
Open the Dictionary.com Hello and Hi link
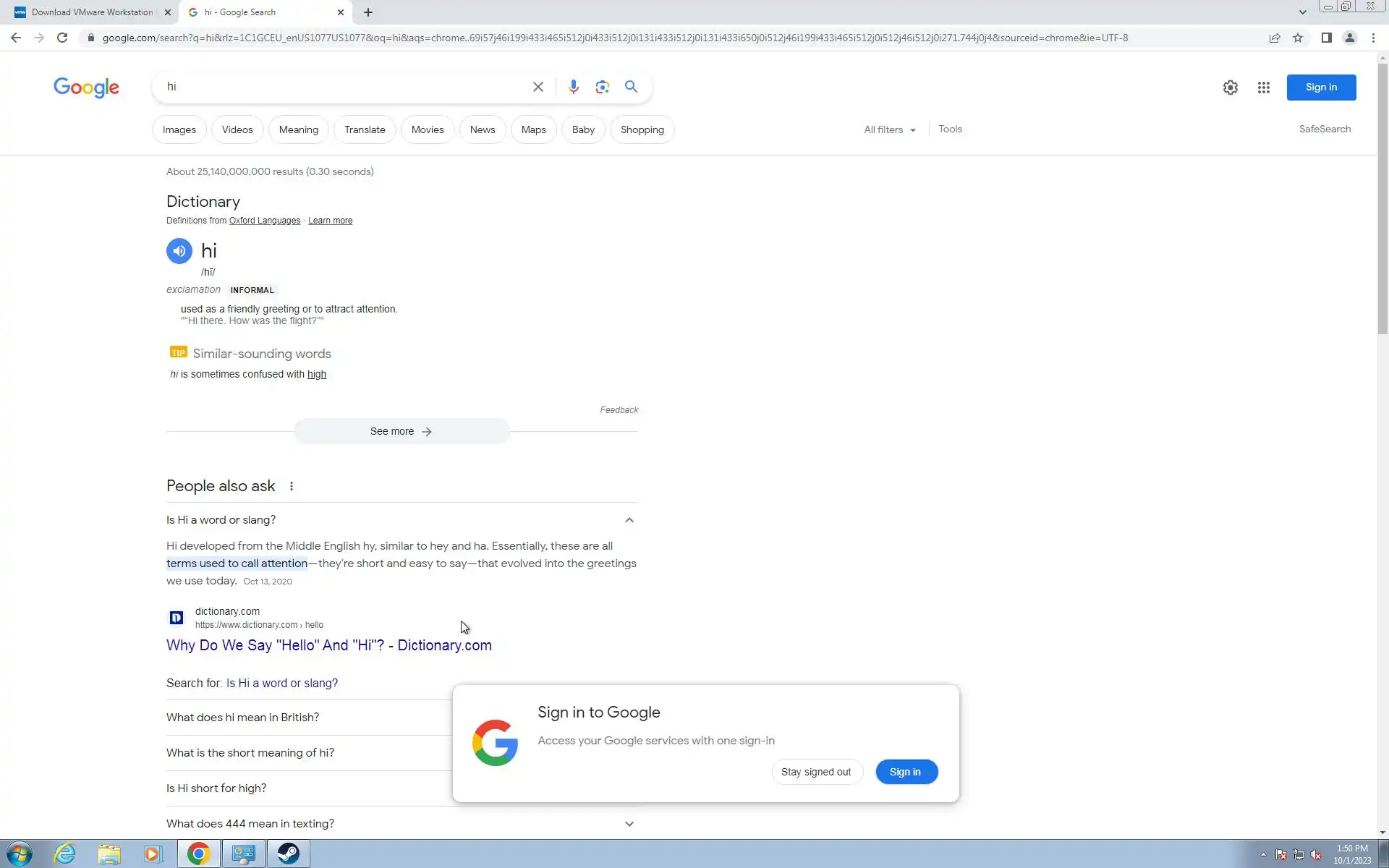click(x=328, y=645)
